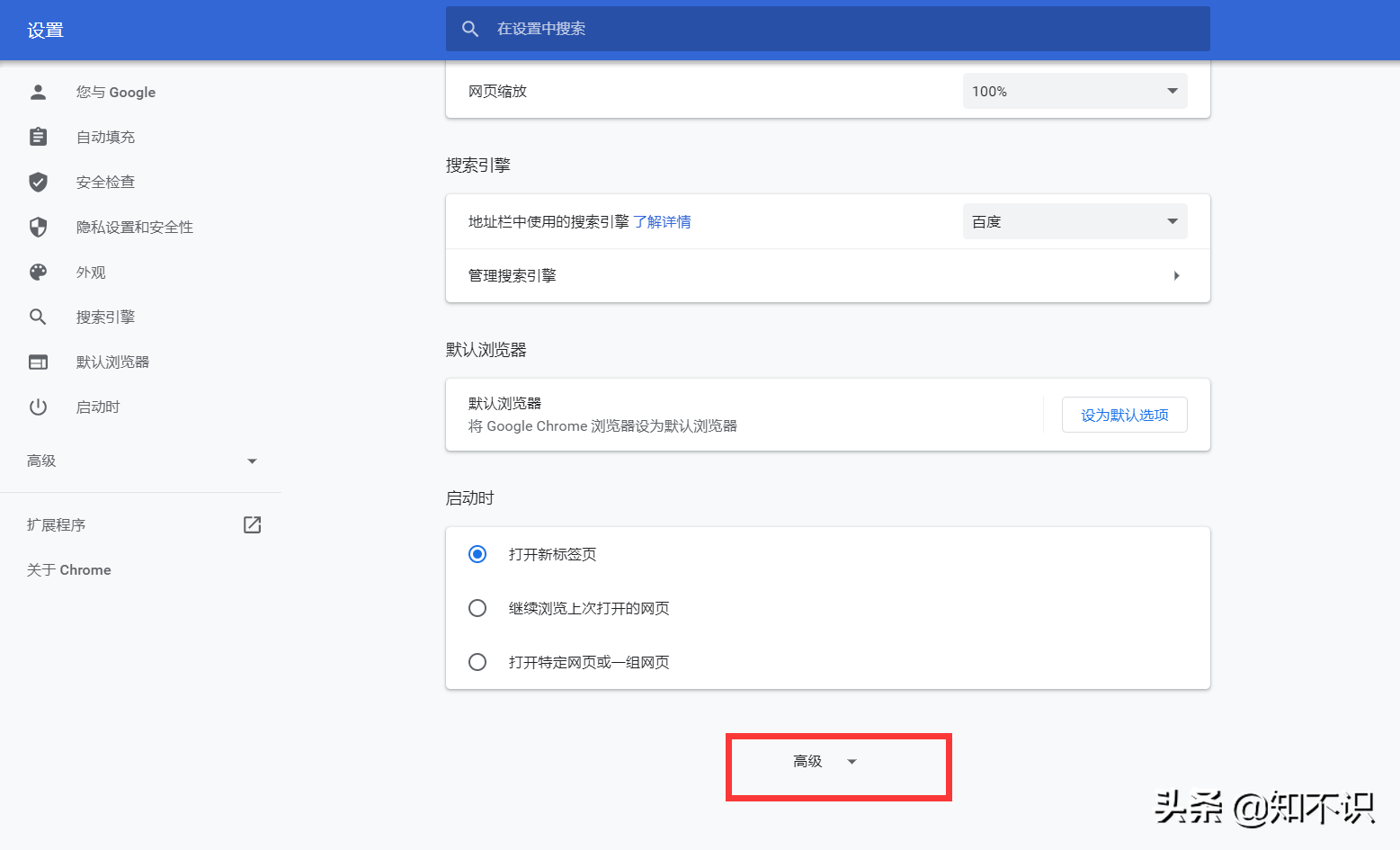Select 打开新标签页 radio option
This screenshot has height=850, width=1400.
[477, 554]
